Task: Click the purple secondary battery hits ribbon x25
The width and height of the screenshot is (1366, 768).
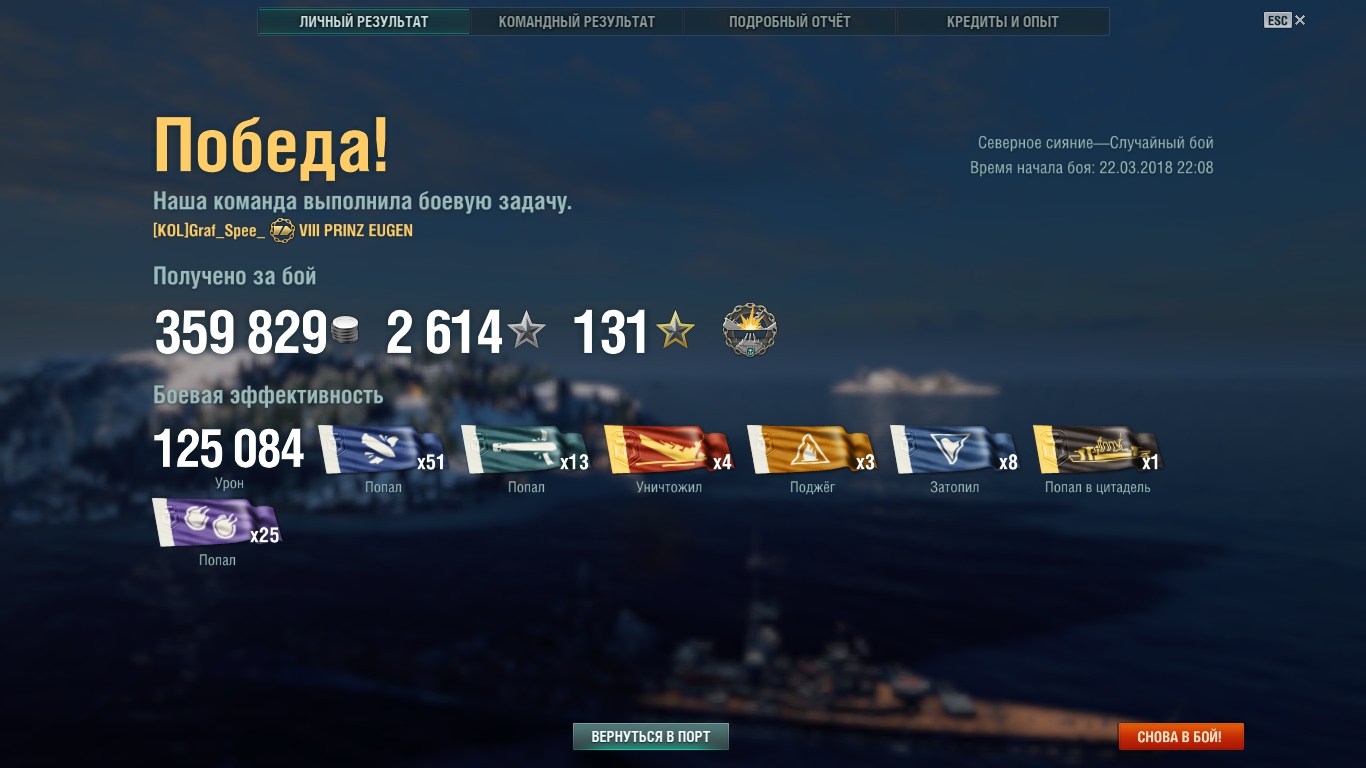Action: coord(216,523)
